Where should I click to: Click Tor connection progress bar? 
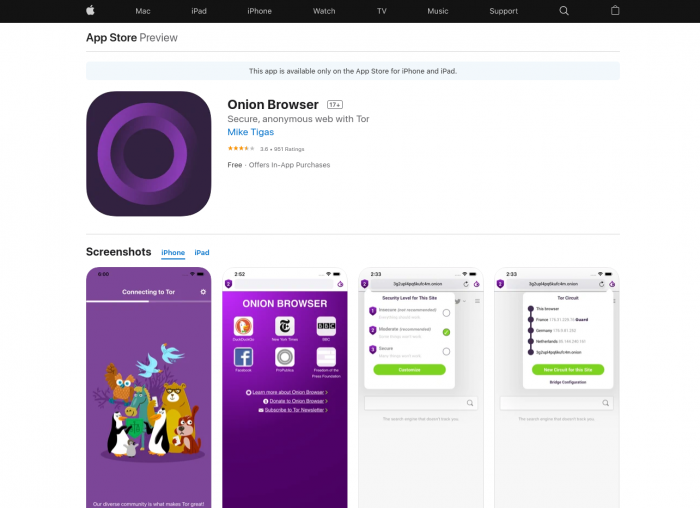coord(149,302)
